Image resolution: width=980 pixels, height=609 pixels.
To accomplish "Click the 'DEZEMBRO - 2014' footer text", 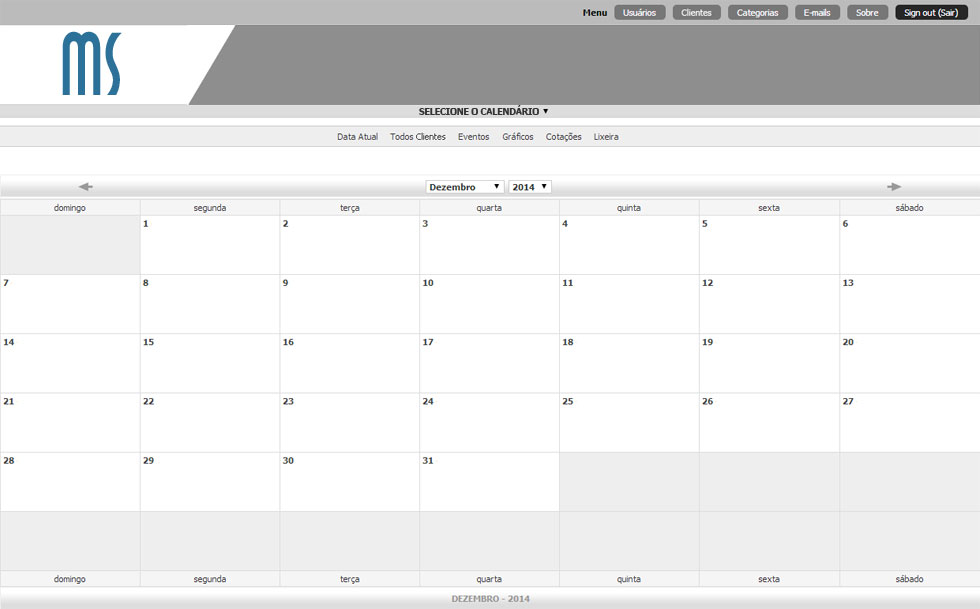I will point(491,599).
